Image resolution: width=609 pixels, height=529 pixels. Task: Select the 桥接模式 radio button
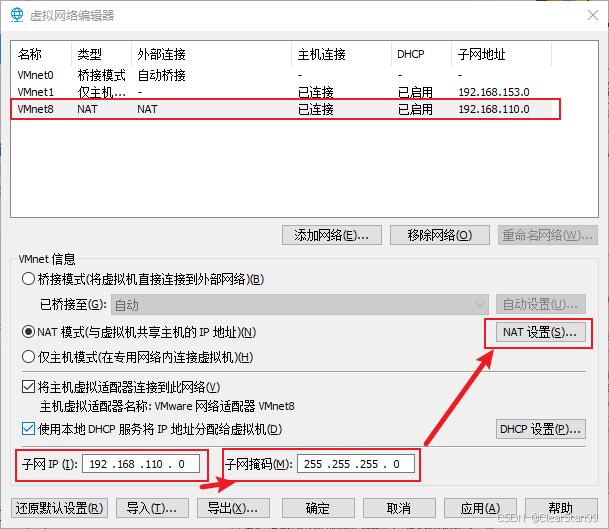point(28,279)
